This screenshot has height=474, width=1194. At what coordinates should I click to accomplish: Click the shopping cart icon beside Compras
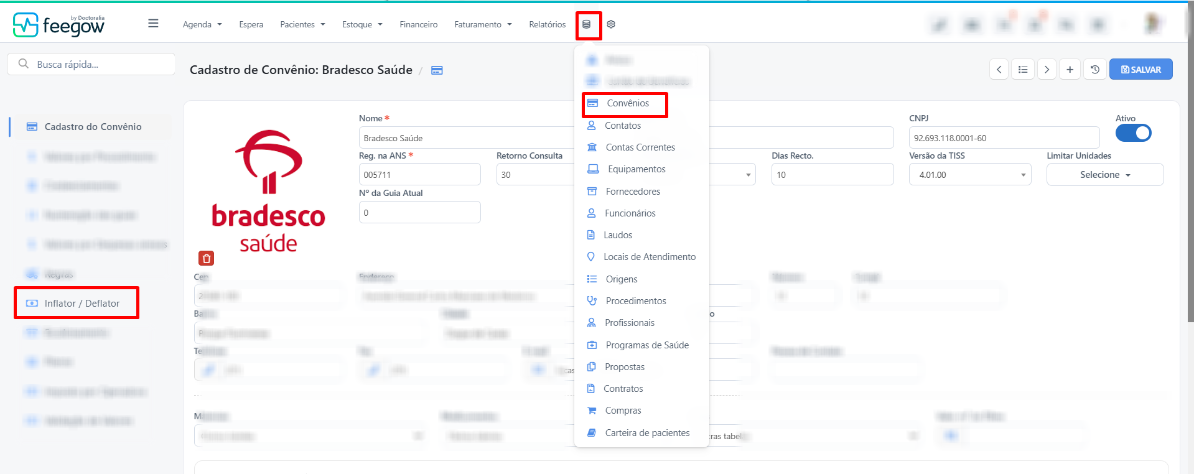(x=591, y=411)
